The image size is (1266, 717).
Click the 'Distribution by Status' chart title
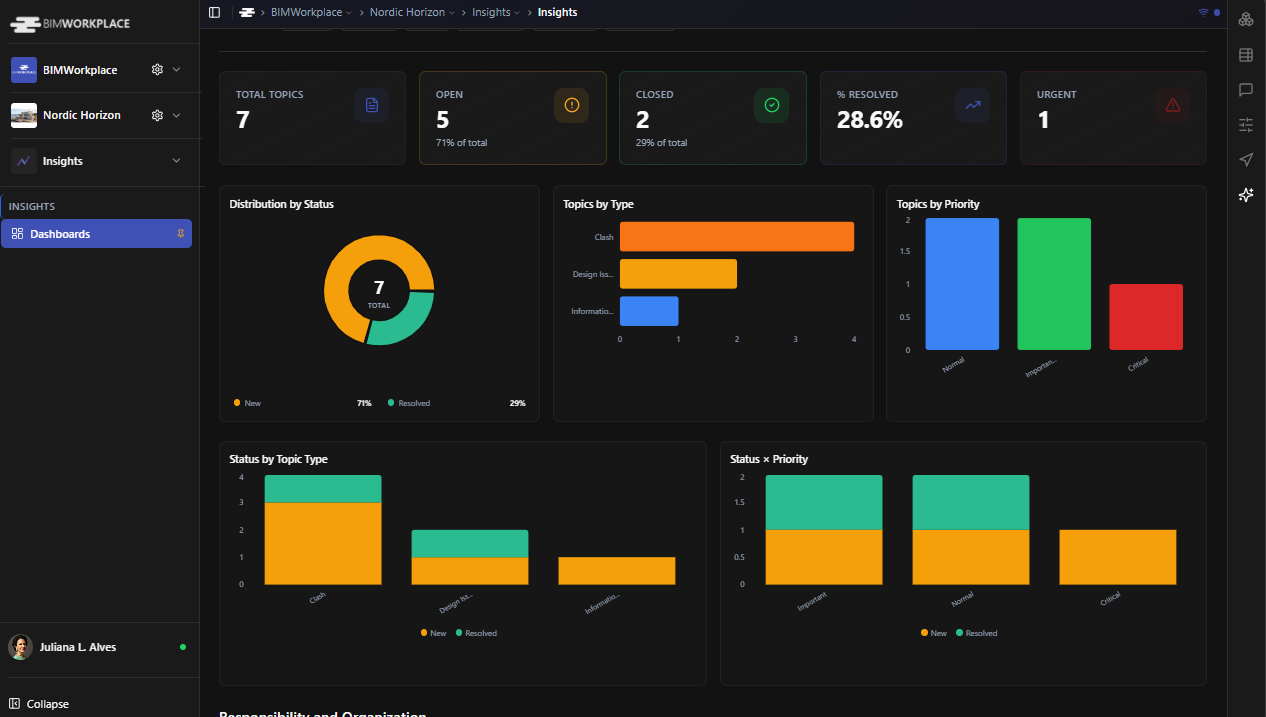pyautogui.click(x=281, y=204)
